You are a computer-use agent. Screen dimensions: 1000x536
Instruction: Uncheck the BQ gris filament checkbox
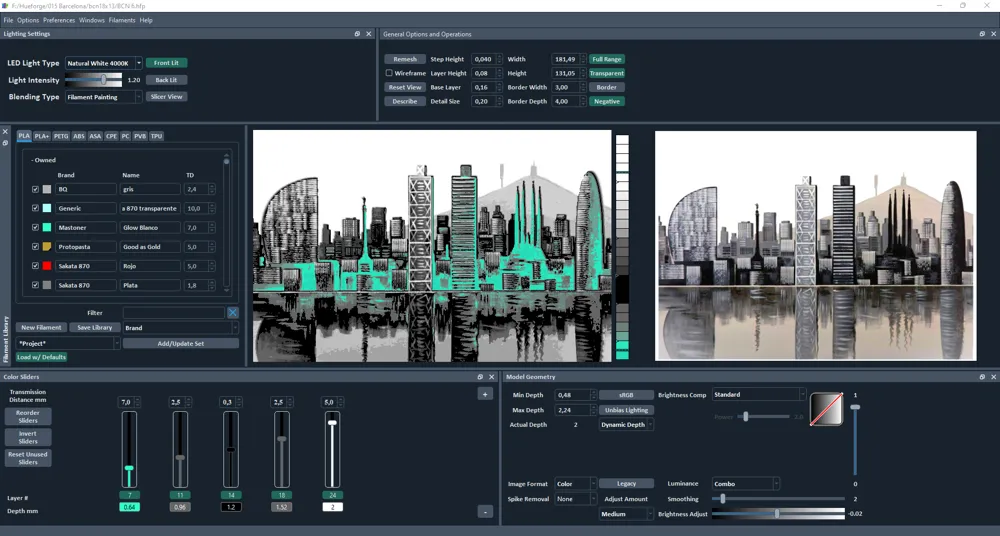pyautogui.click(x=35, y=189)
